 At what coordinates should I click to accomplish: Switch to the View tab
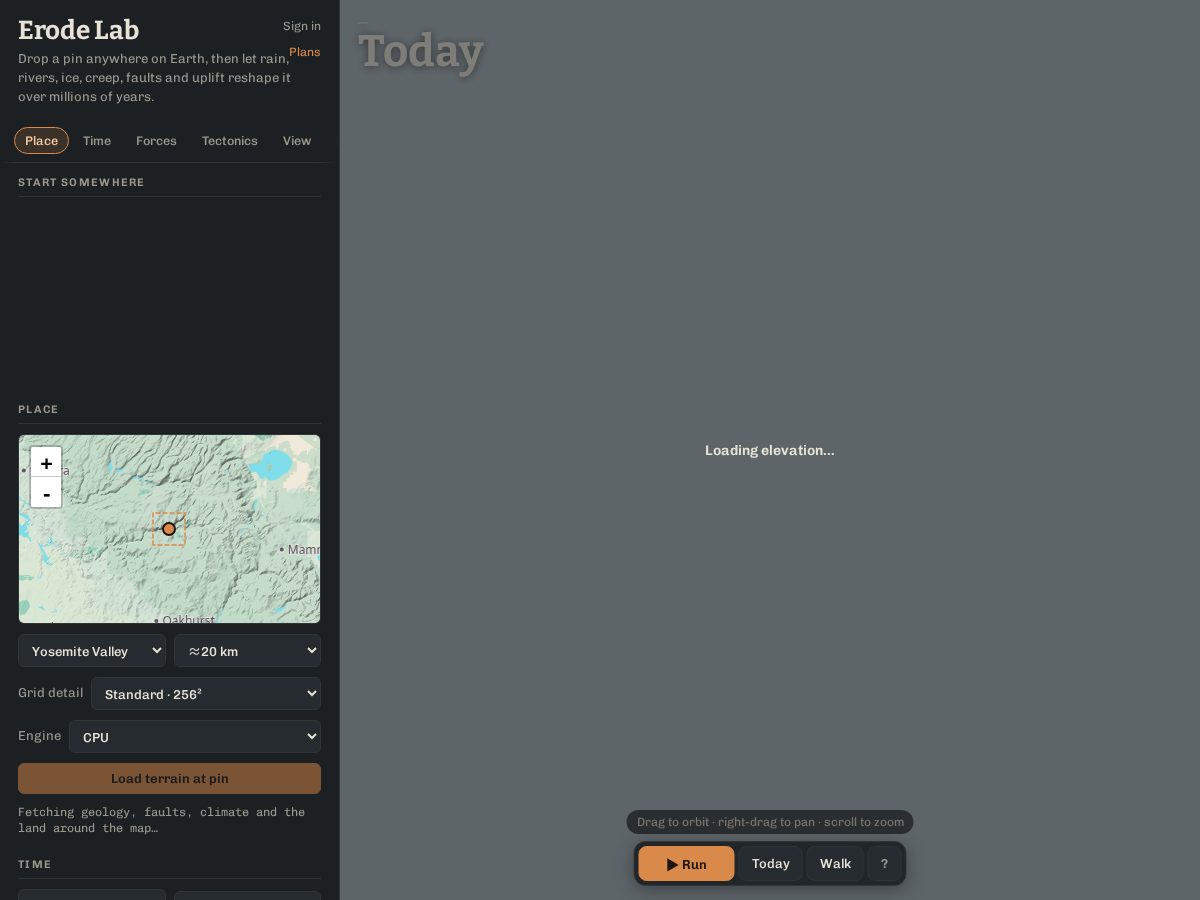coord(297,141)
